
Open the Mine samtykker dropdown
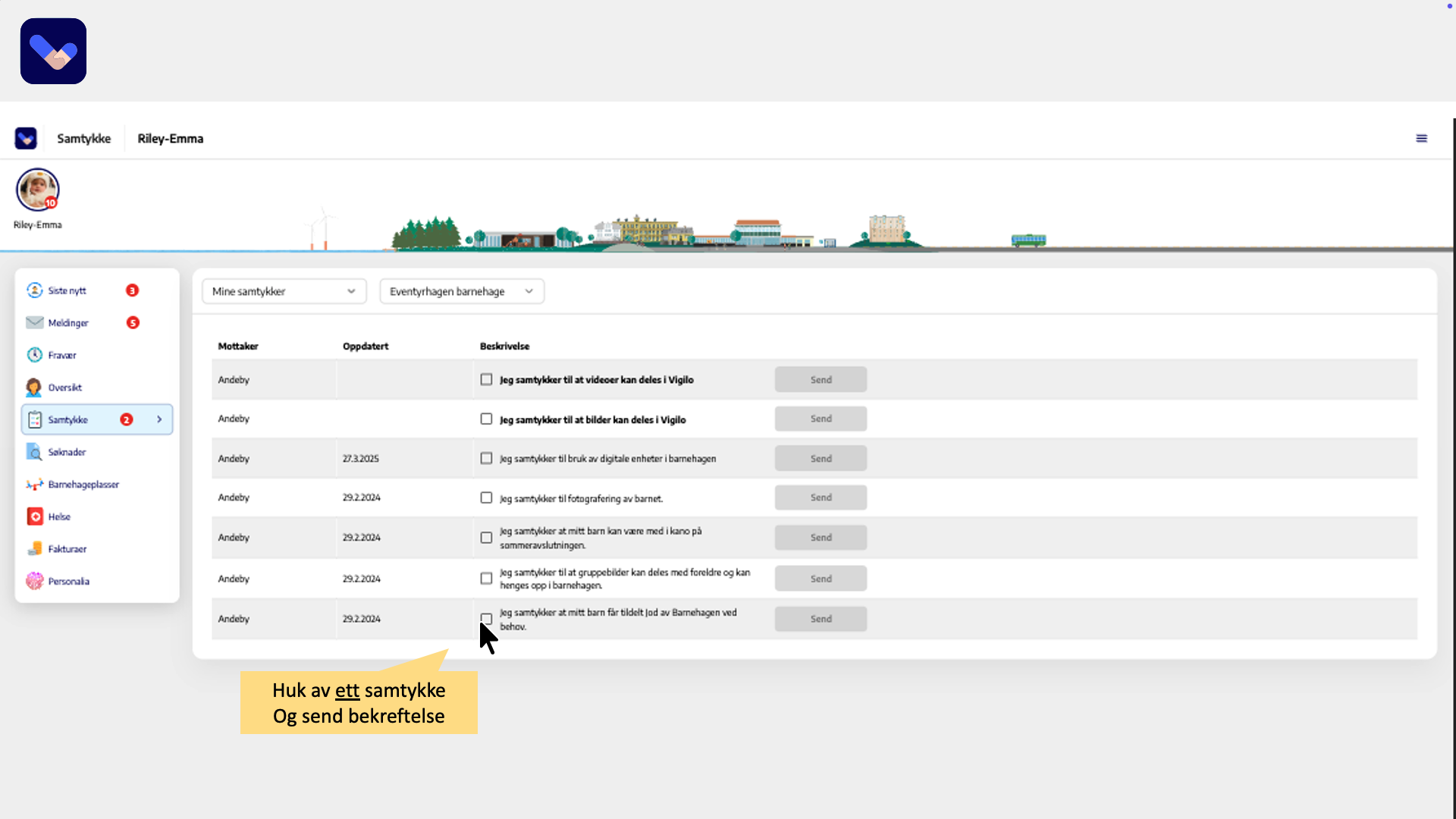pyautogui.click(x=284, y=291)
